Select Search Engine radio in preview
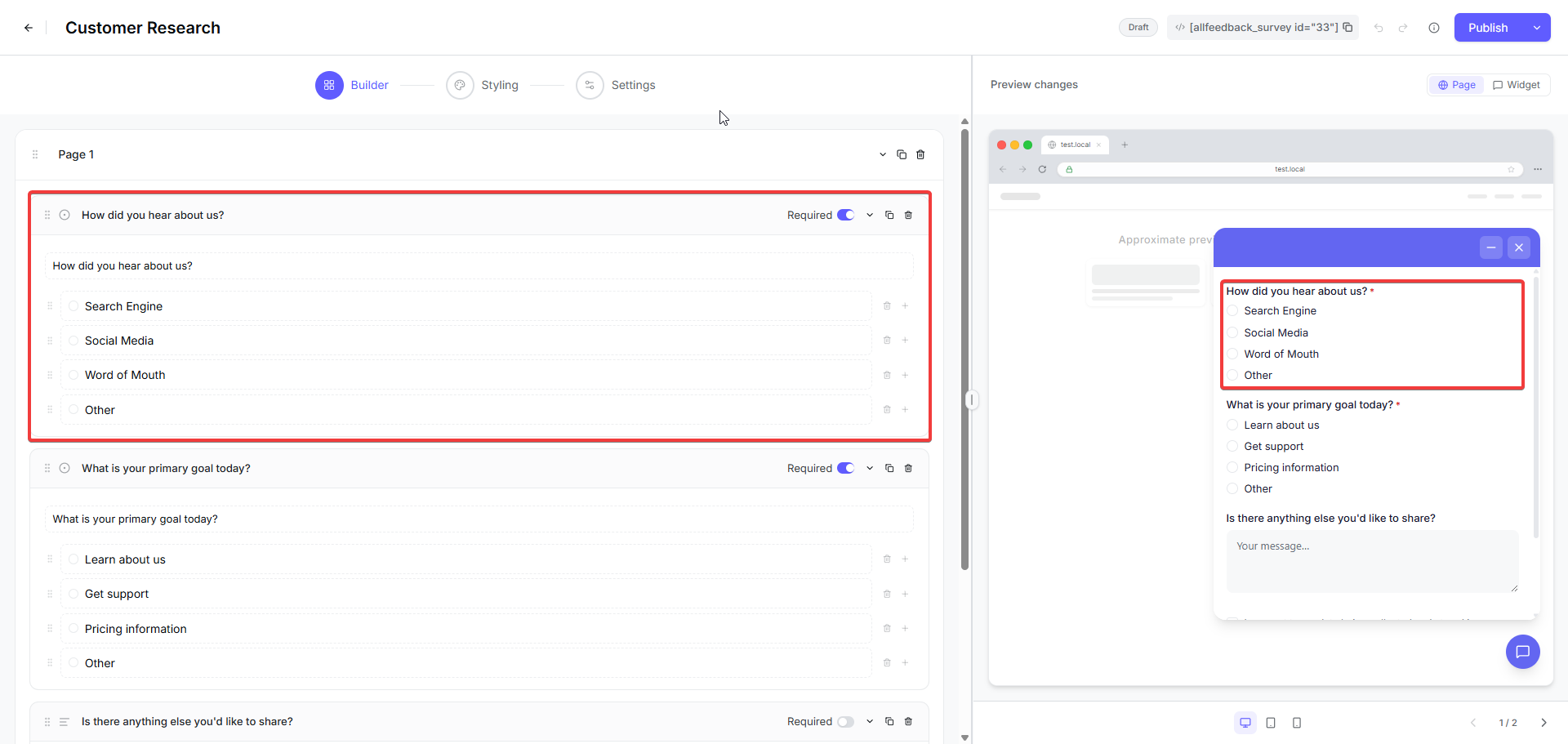This screenshot has width=1568, height=744. click(x=1232, y=311)
